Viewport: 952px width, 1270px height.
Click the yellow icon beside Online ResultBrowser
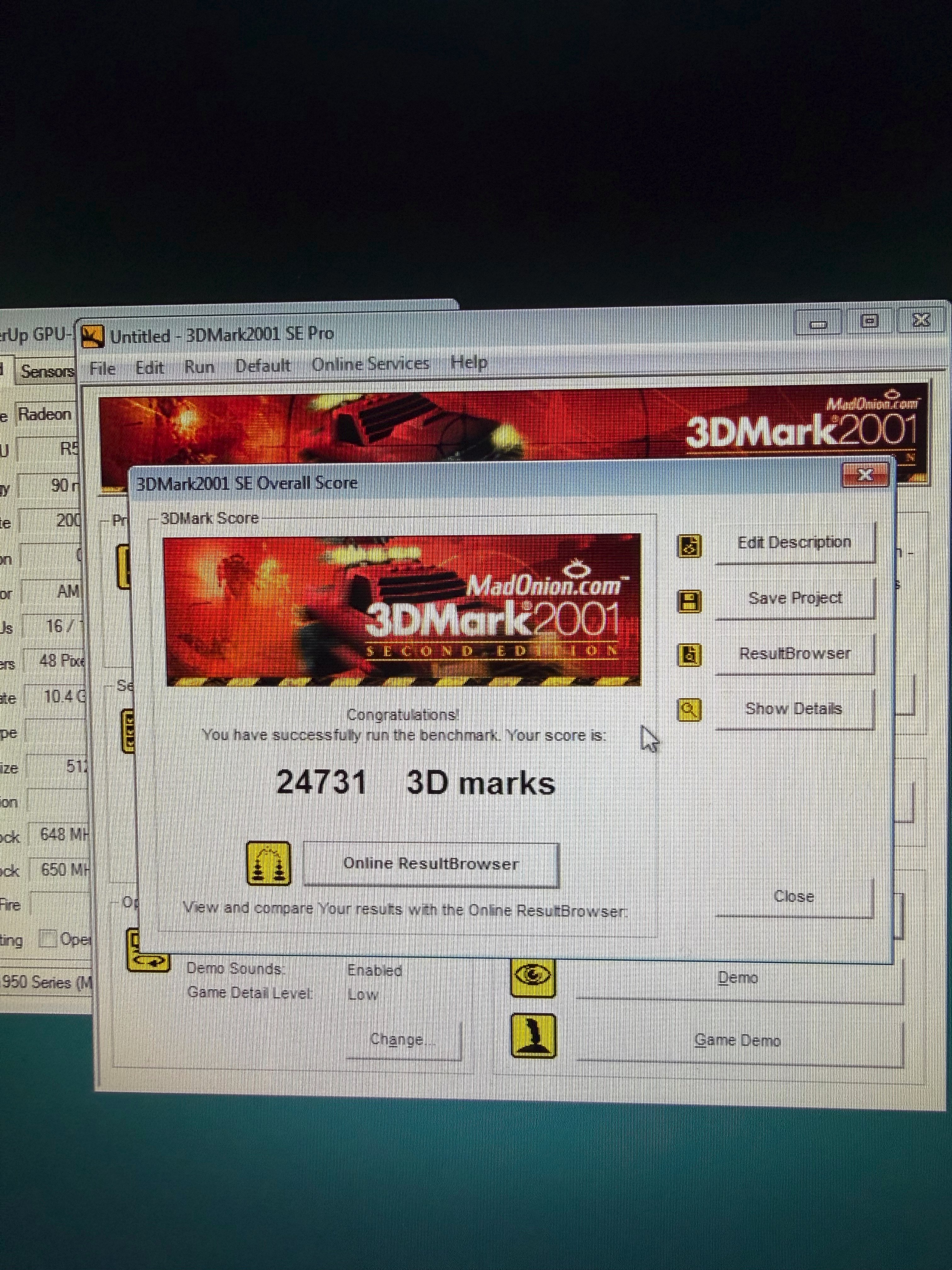coord(268,864)
